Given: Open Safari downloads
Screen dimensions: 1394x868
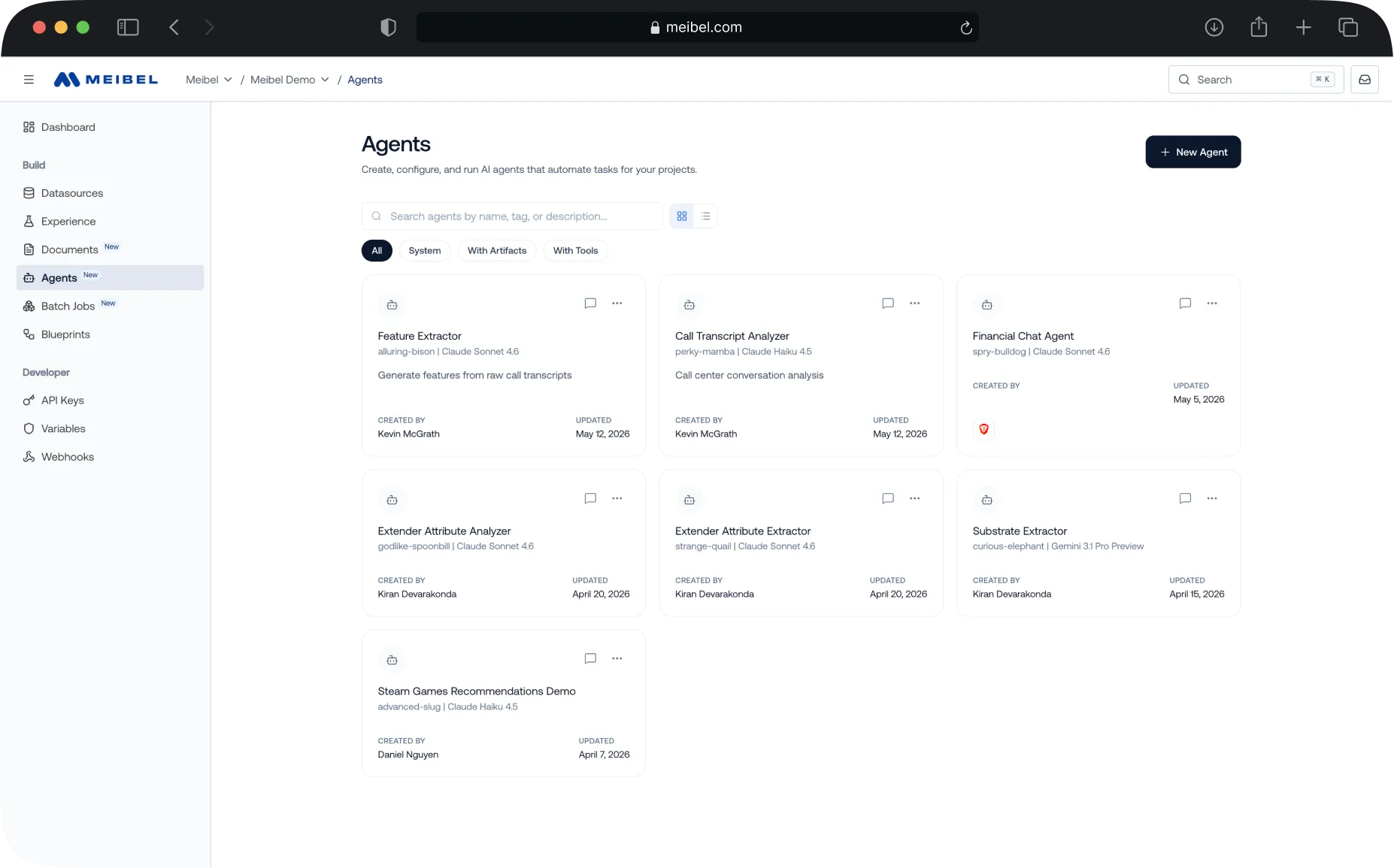Looking at the screenshot, I should (1214, 28).
